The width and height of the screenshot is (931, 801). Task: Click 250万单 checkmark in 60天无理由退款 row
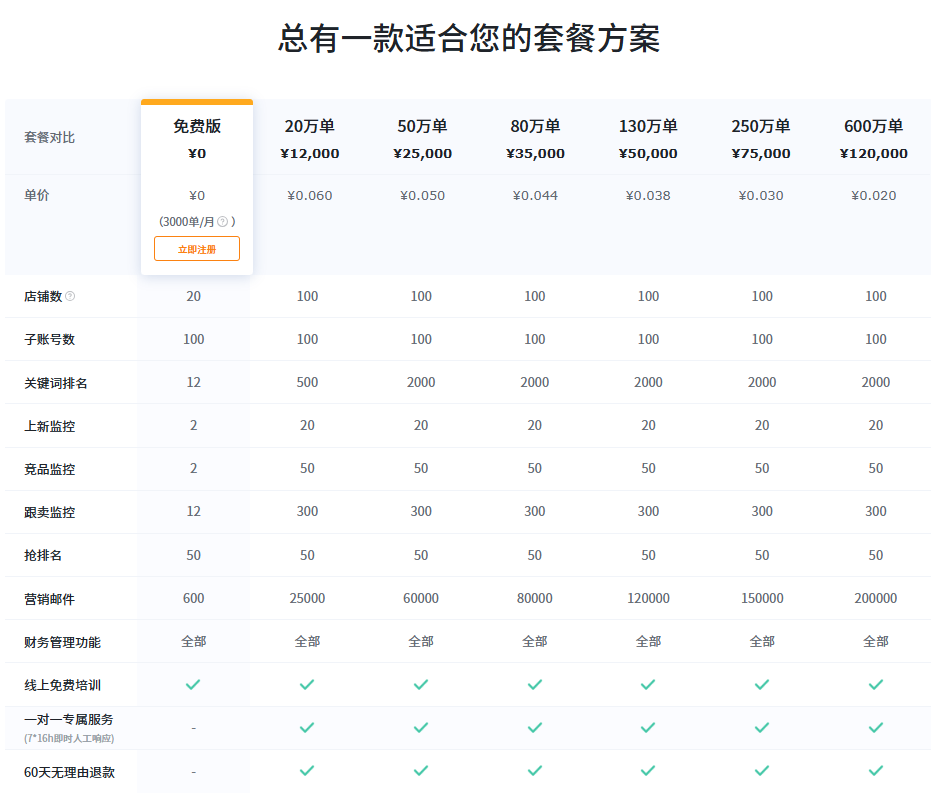click(x=762, y=771)
